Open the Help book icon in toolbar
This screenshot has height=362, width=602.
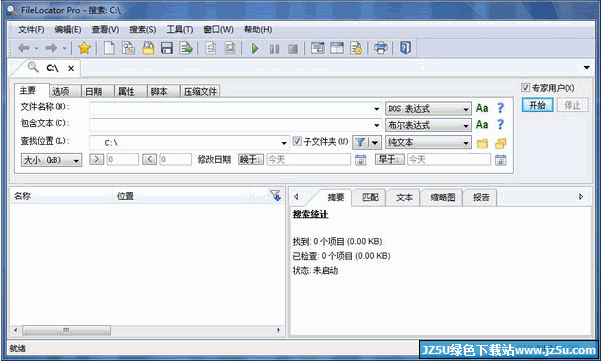click(405, 48)
